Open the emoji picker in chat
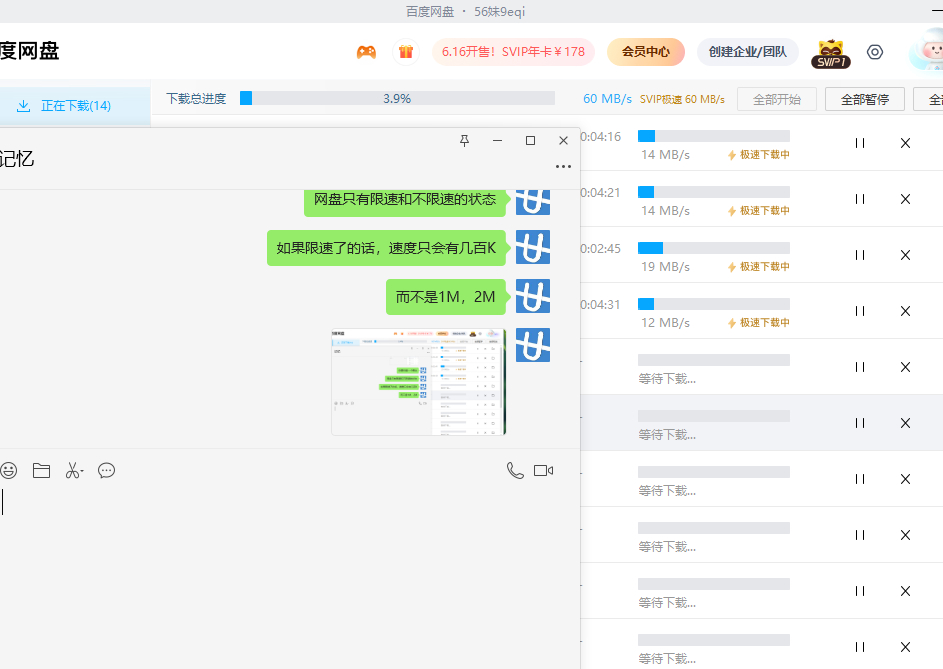The image size is (943, 669). point(9,470)
